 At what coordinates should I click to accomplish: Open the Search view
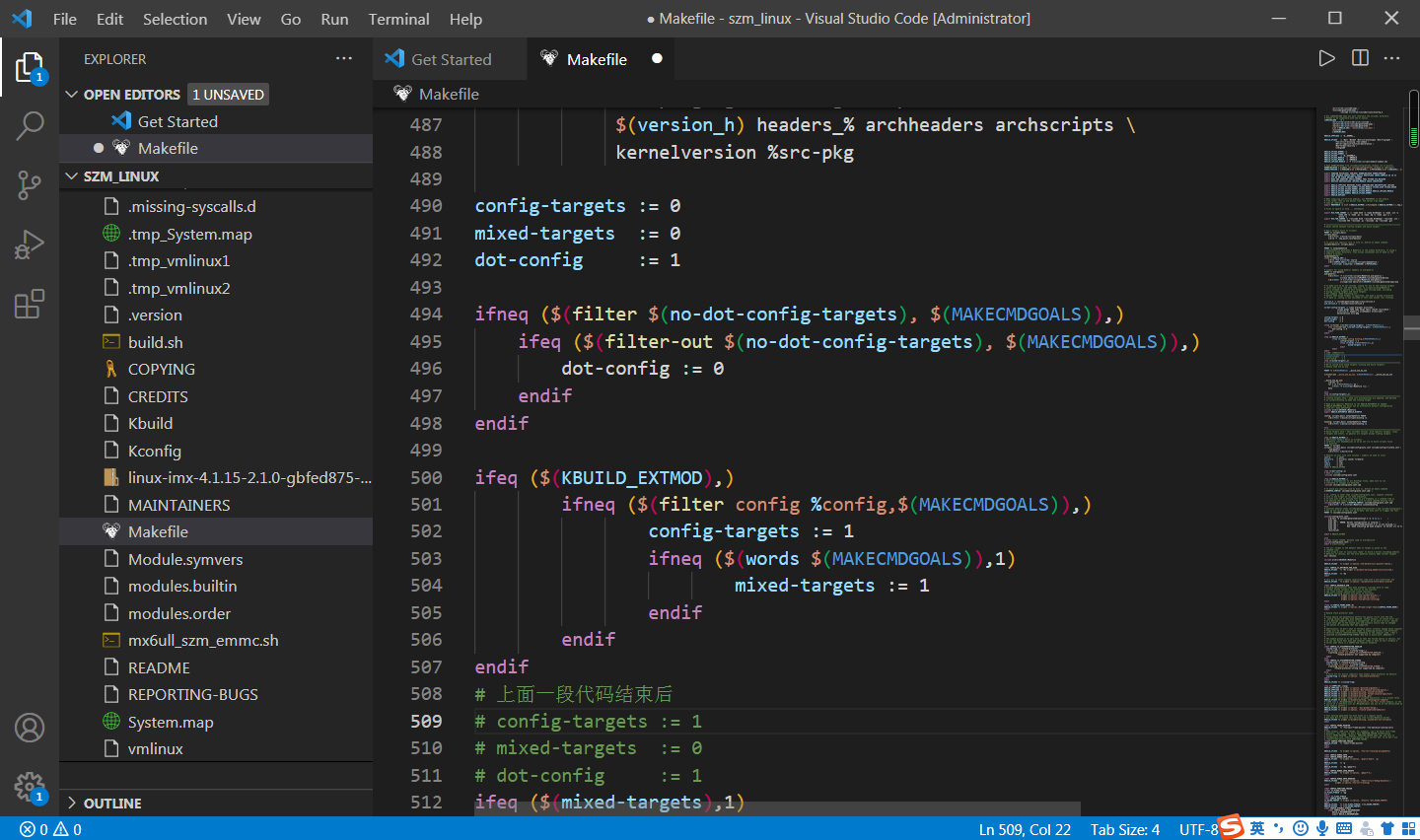click(30, 126)
